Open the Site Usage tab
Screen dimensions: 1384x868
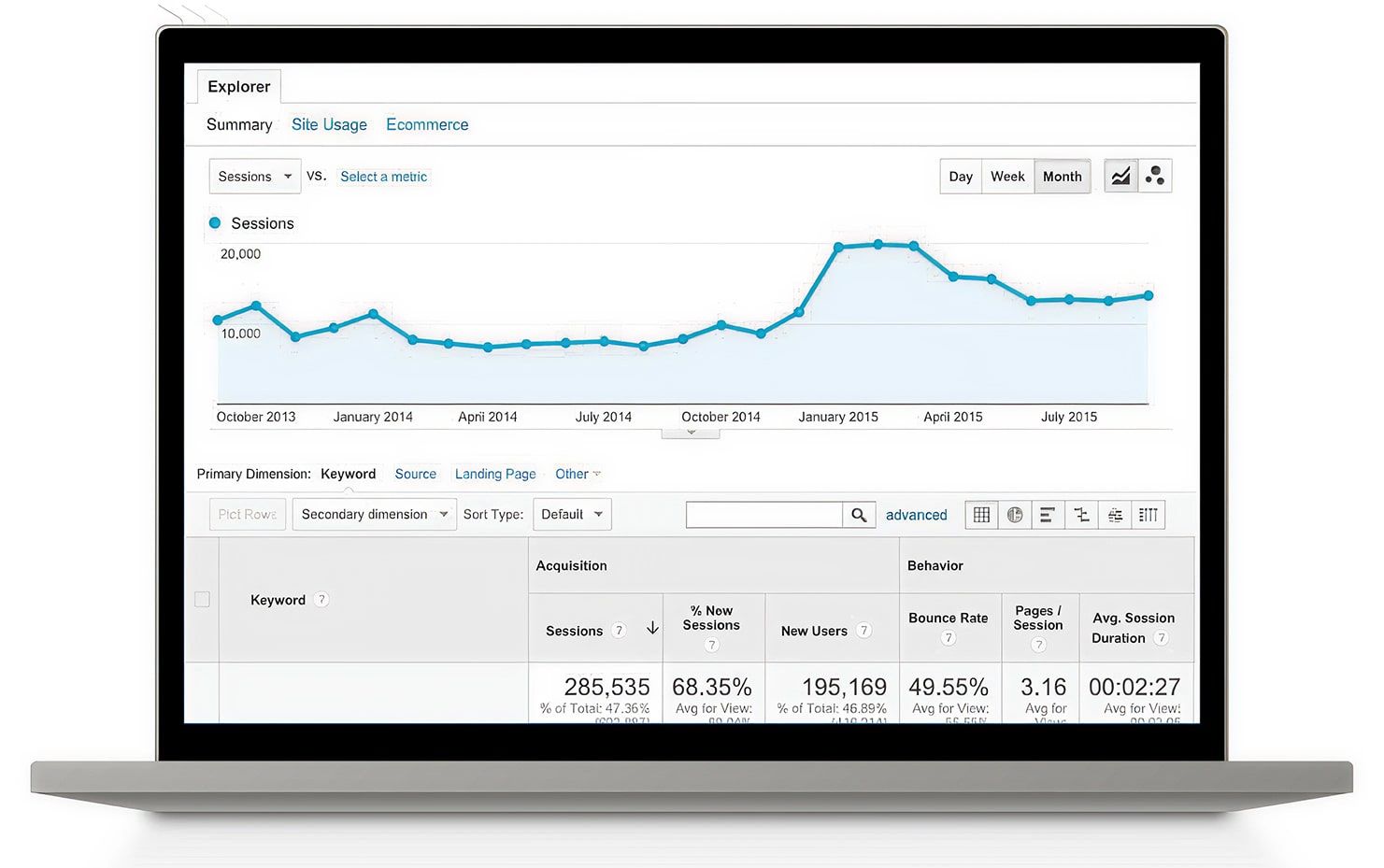coord(329,124)
